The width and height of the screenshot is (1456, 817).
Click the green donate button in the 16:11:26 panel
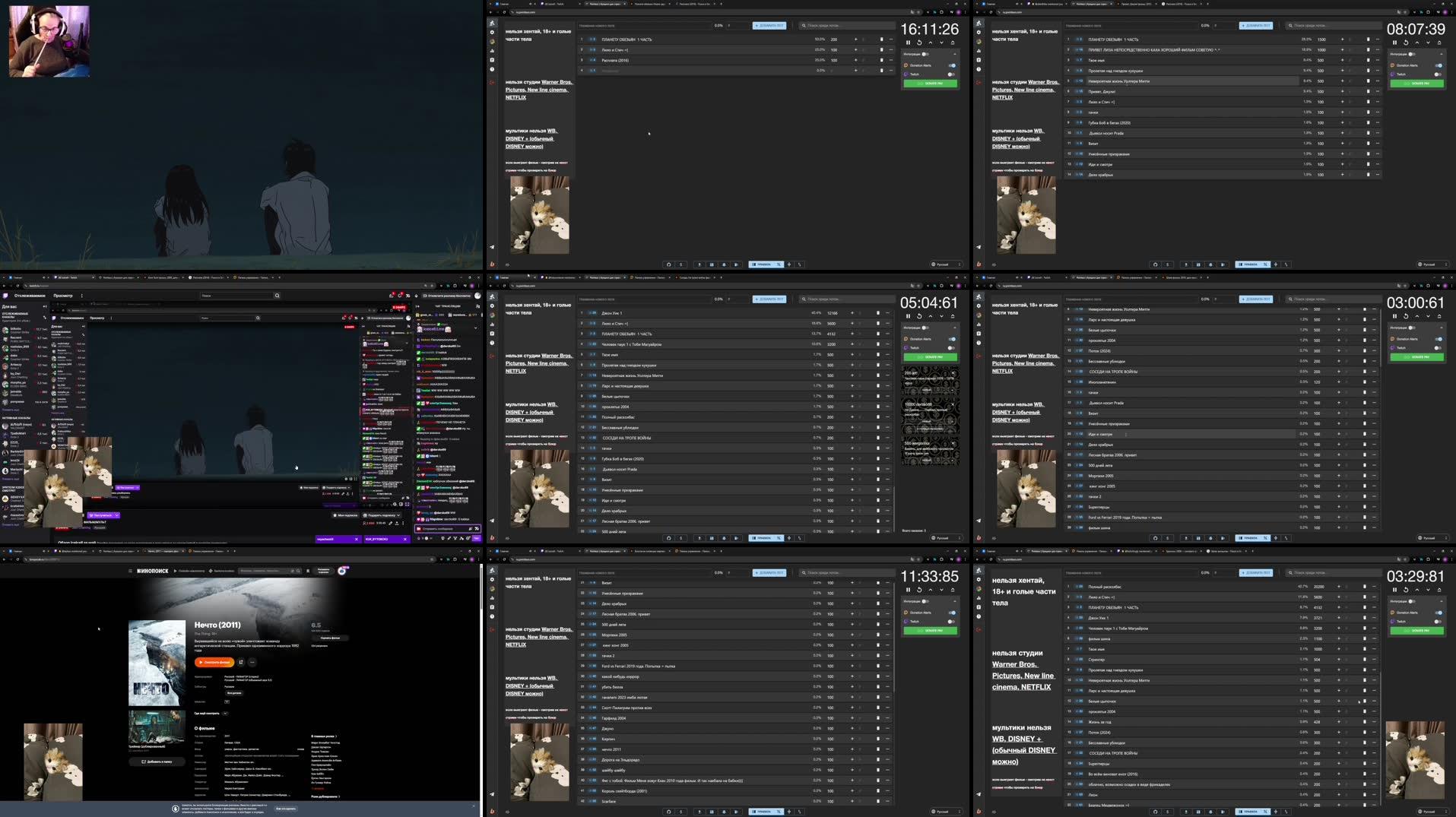(930, 83)
